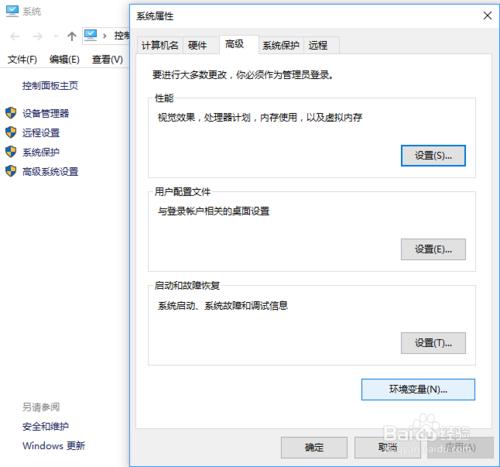Click the 性能 group description text

[260, 117]
